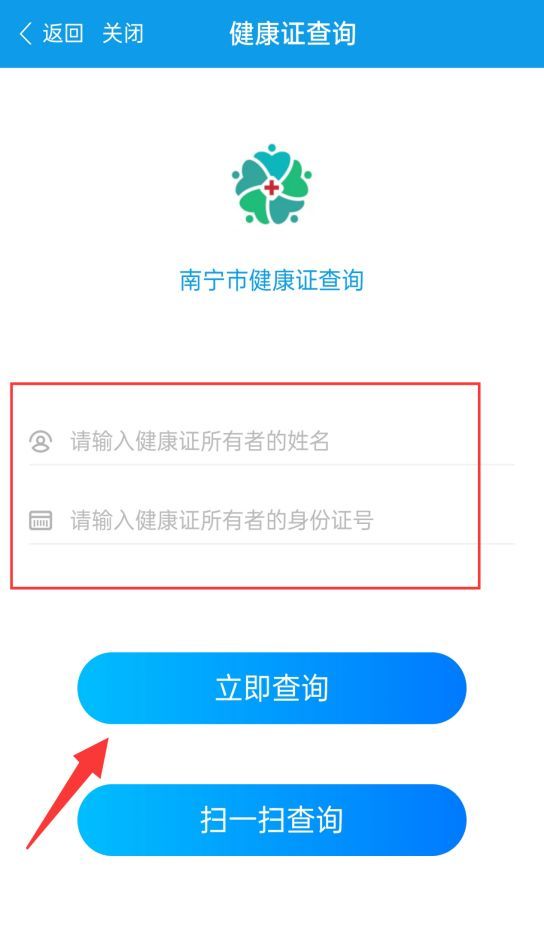Tap the ID card icon beside ID field
The image size is (544, 934).
pos(41,521)
